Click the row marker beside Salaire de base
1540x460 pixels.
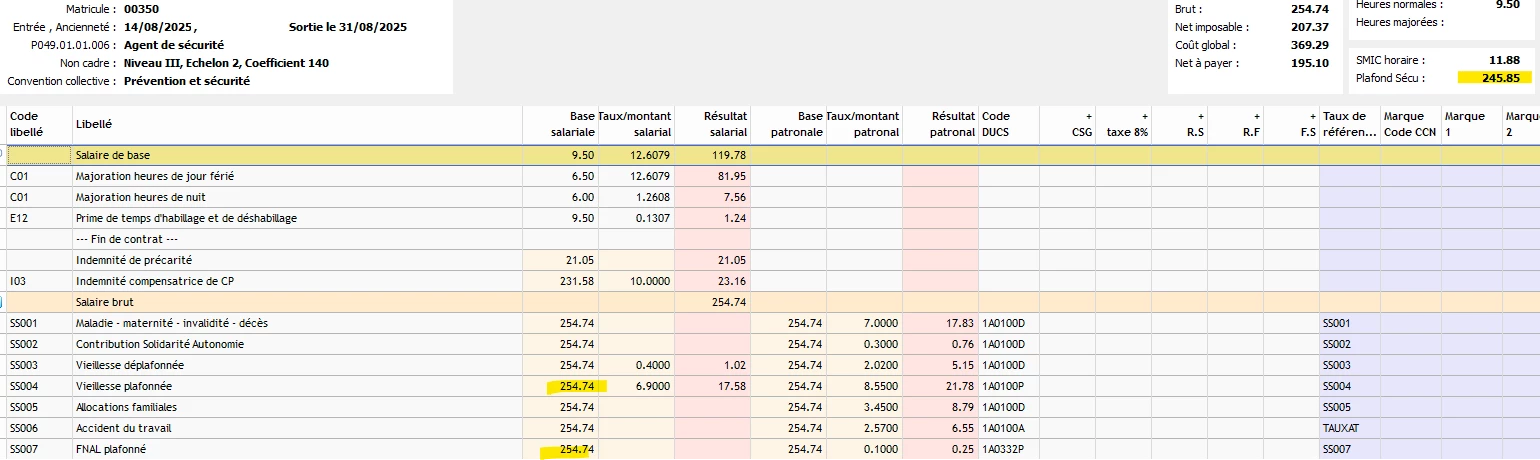(3, 155)
